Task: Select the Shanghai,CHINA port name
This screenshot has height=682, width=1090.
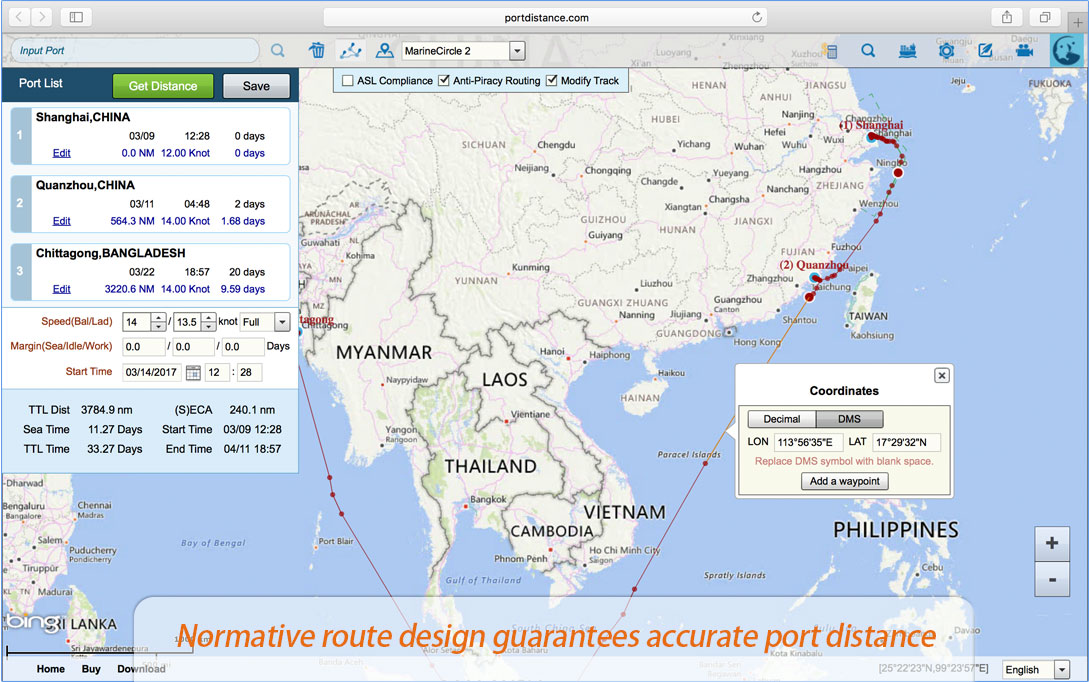Action: pyautogui.click(x=83, y=117)
